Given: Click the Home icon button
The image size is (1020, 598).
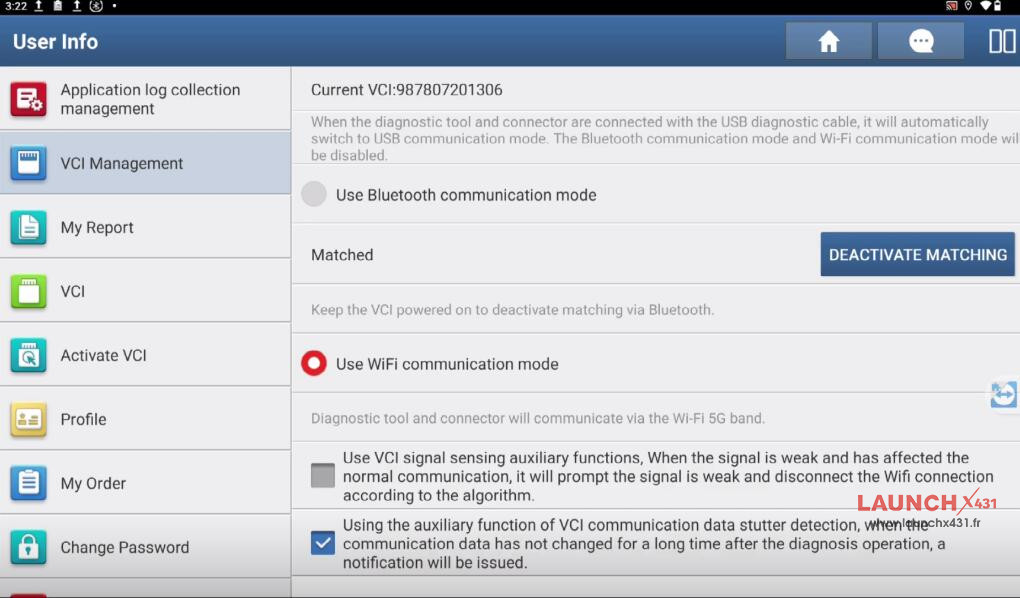Looking at the screenshot, I should tap(828, 41).
